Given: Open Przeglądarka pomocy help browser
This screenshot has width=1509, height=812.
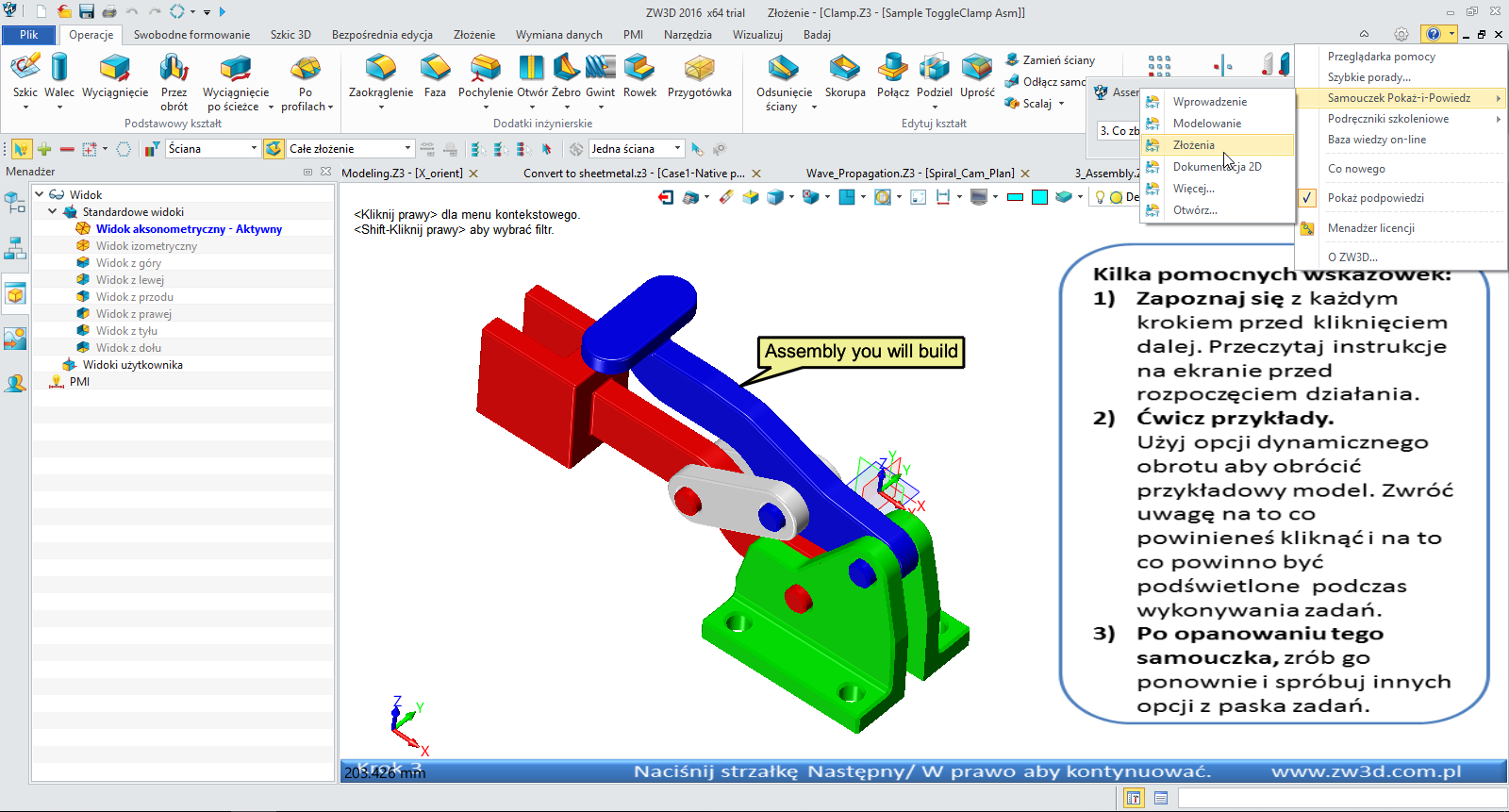Looking at the screenshot, I should (1401, 57).
